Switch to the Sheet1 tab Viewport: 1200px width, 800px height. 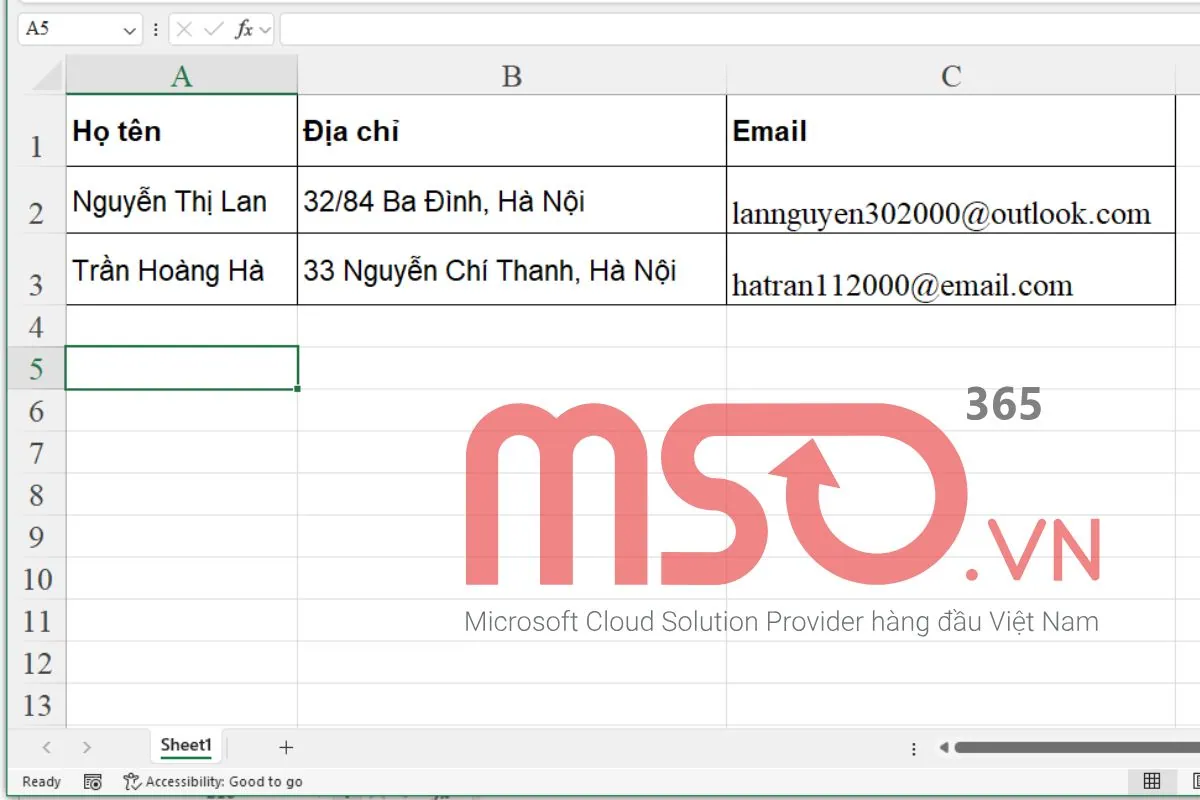click(186, 745)
